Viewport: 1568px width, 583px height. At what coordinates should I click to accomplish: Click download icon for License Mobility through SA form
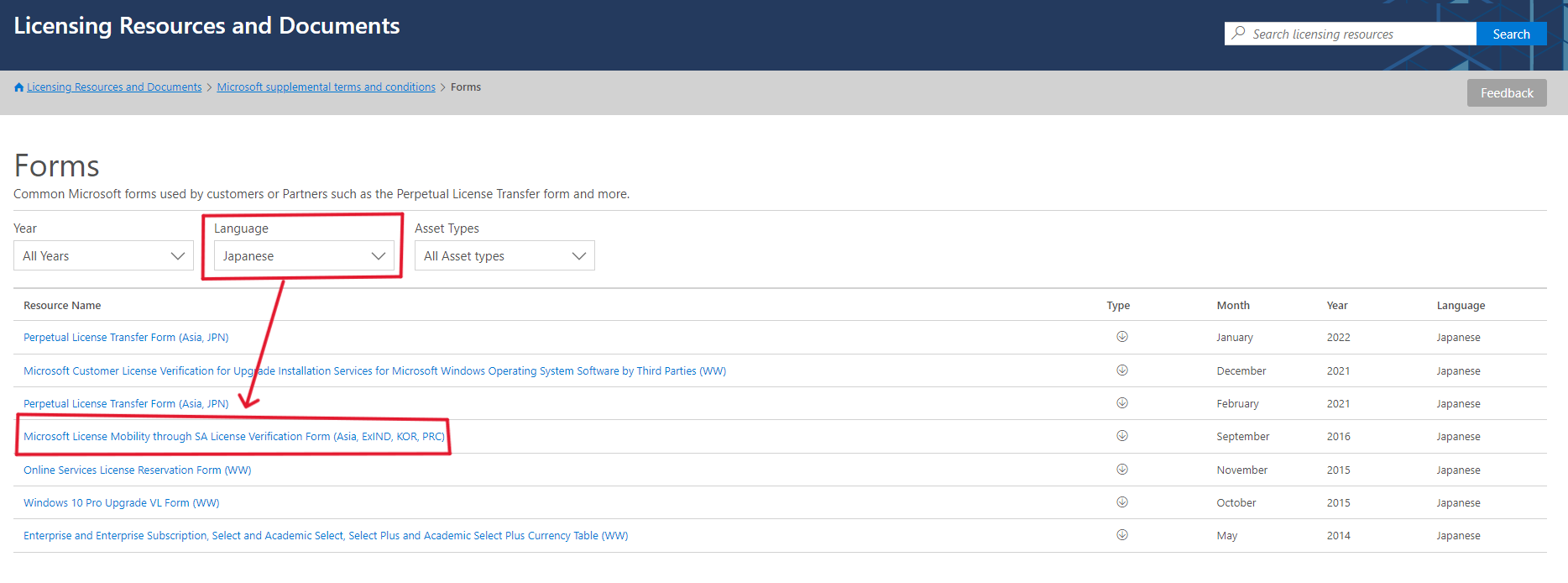1121,436
